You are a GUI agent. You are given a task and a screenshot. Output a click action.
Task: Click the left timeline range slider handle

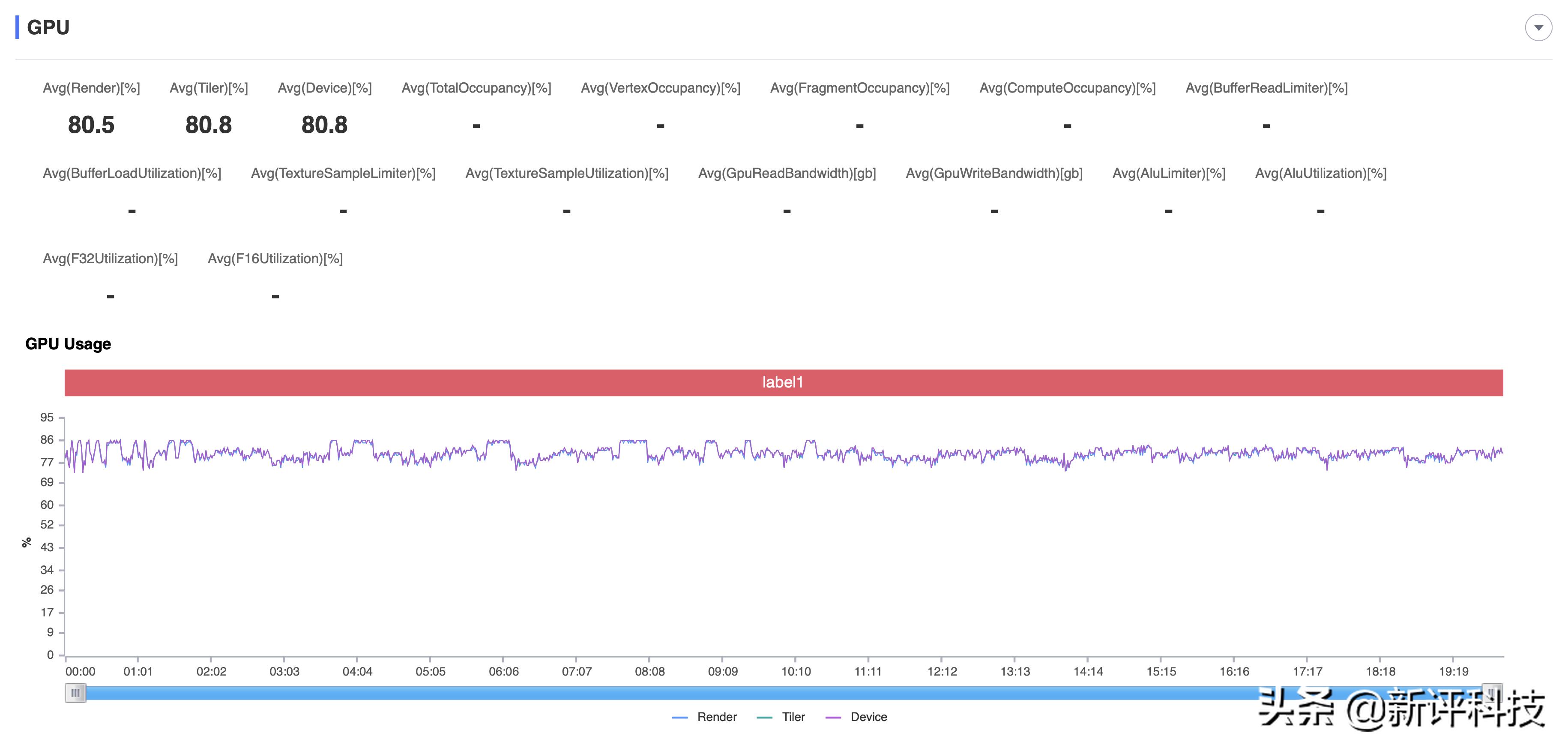coord(75,693)
